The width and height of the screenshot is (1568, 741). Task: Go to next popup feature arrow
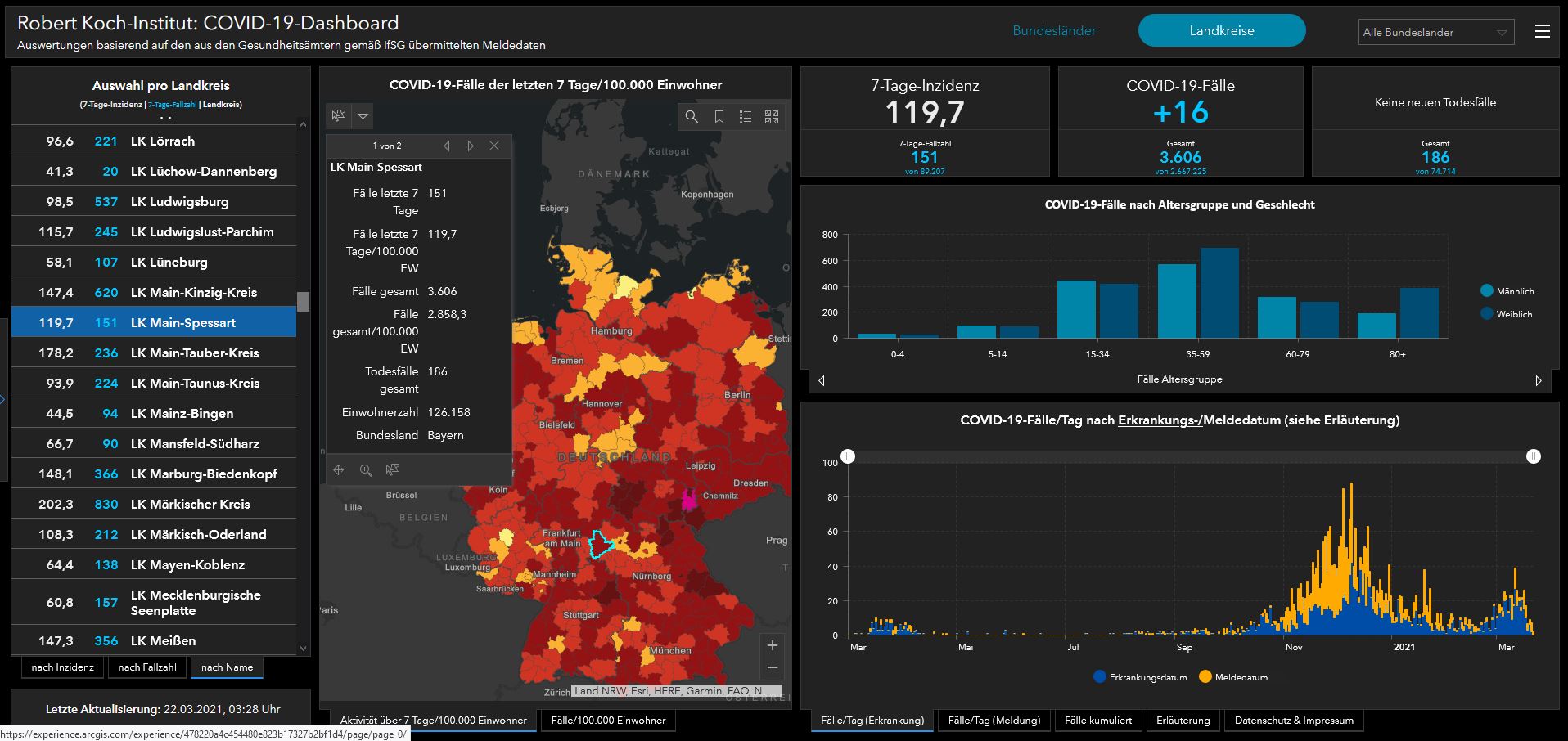[471, 146]
